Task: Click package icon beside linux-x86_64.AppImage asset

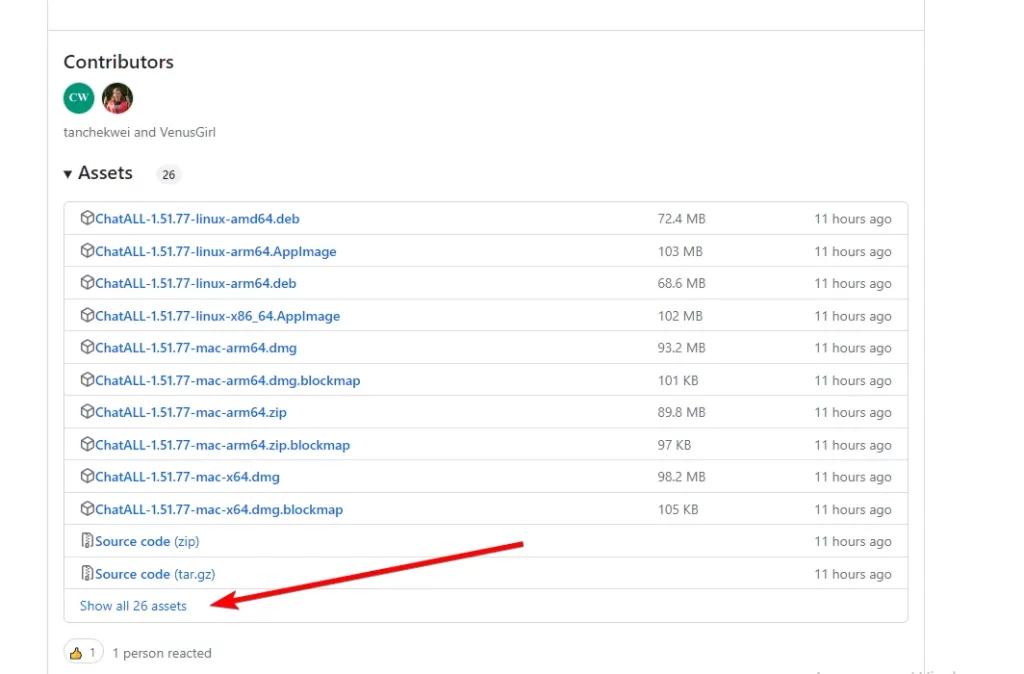Action: [87, 315]
